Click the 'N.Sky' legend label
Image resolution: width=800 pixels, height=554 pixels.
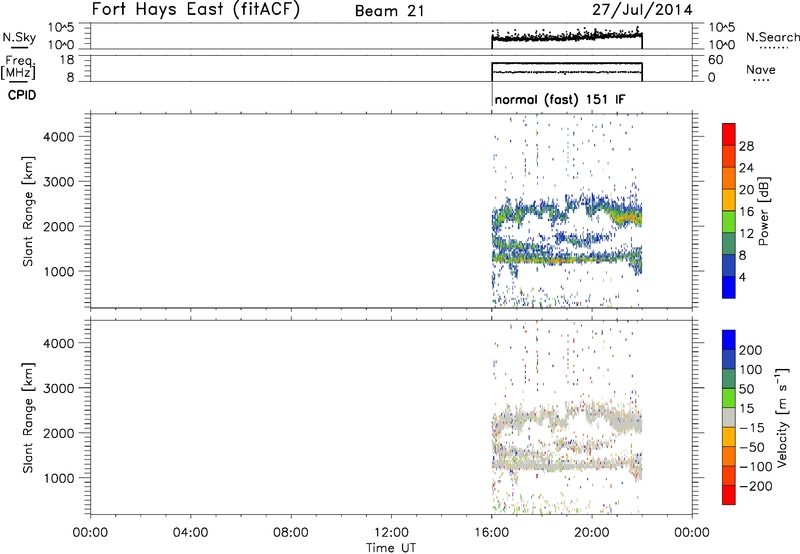[x=19, y=37]
